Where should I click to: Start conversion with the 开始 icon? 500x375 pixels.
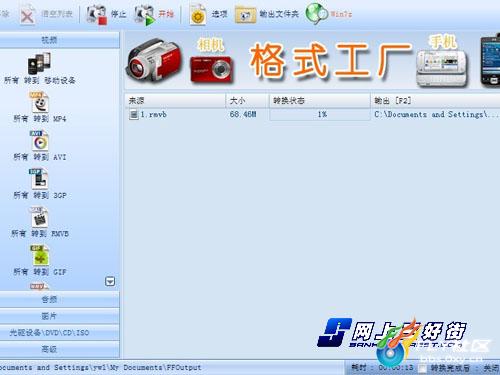point(144,15)
